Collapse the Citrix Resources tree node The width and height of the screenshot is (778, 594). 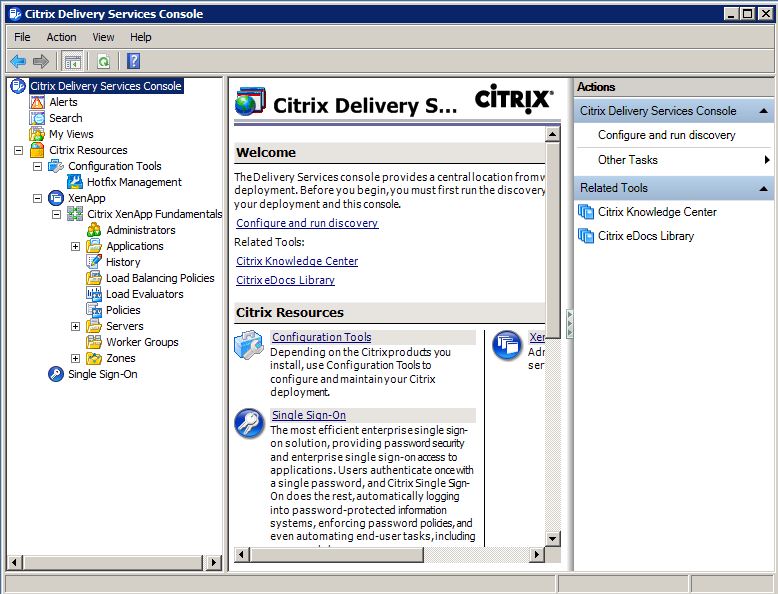pos(19,150)
